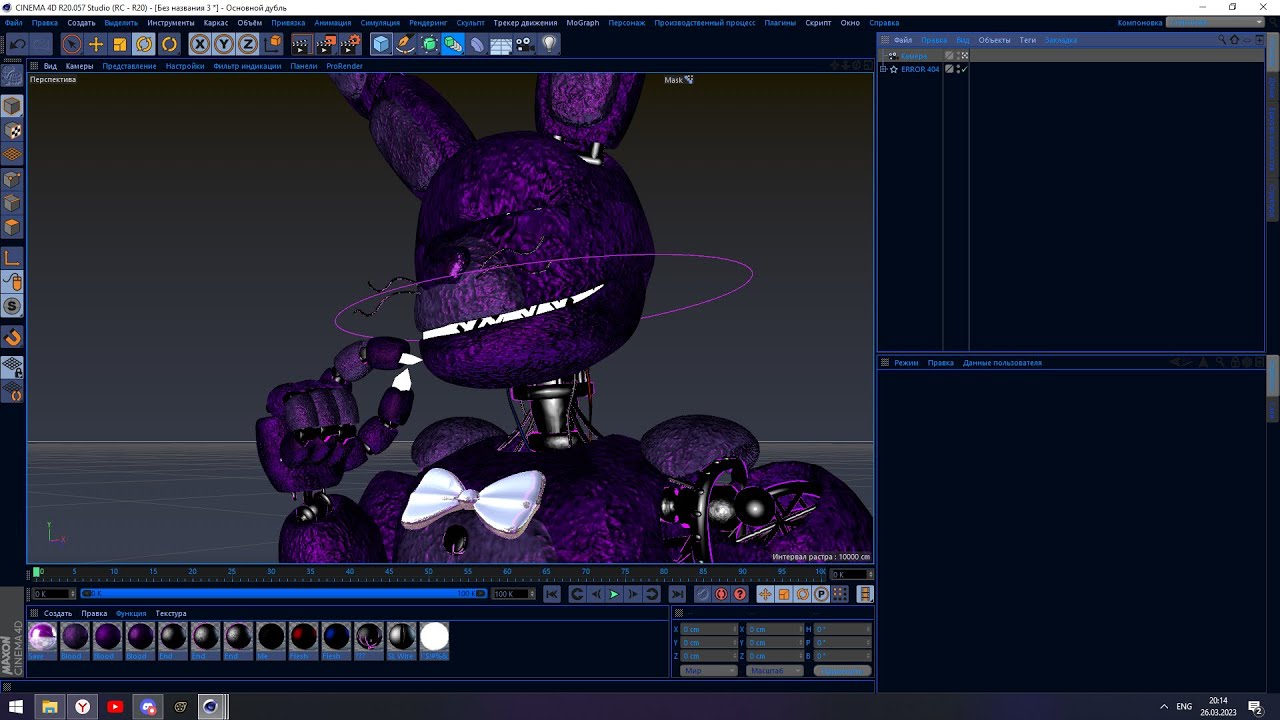Click the Object Manager home icon
1280x720 pixels.
(x=1234, y=40)
